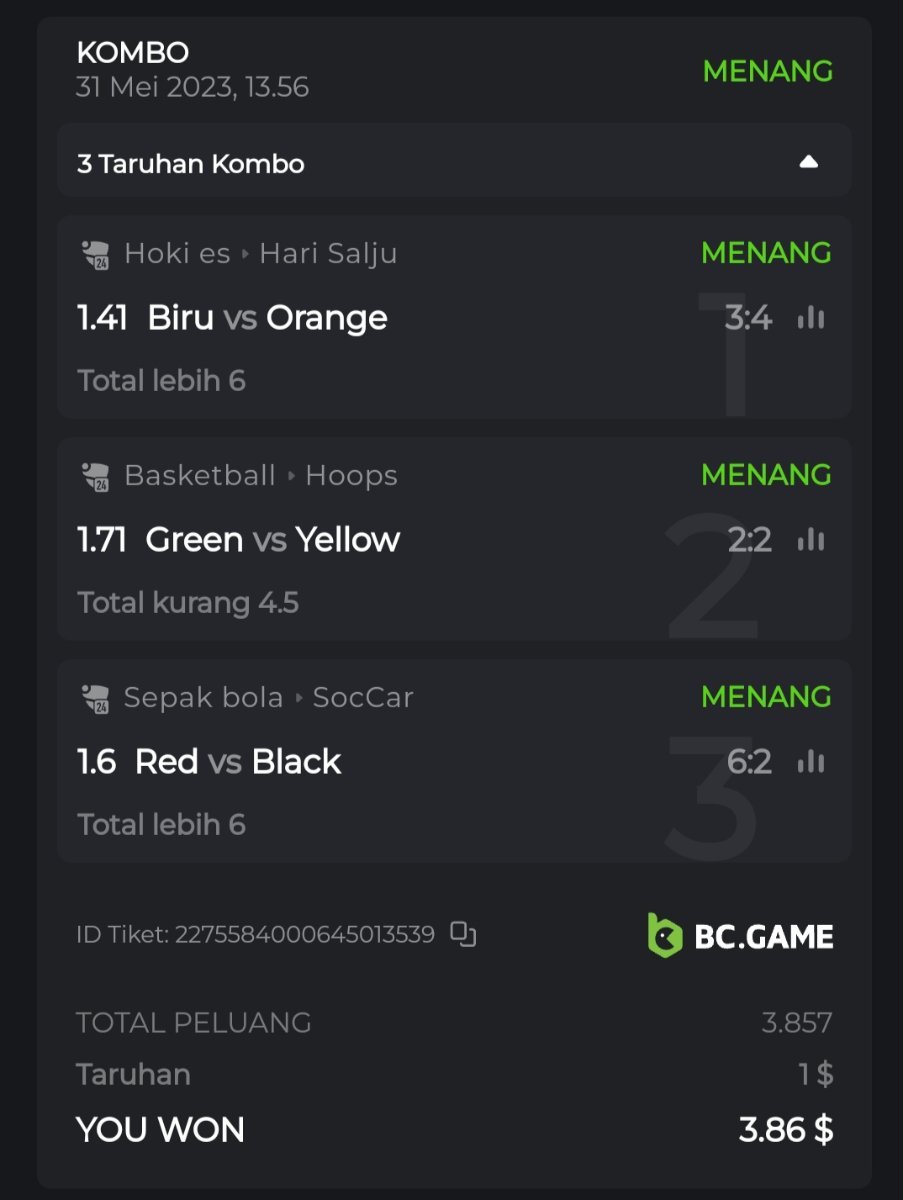
Task: Click the Sepak bola category label
Action: (203, 698)
